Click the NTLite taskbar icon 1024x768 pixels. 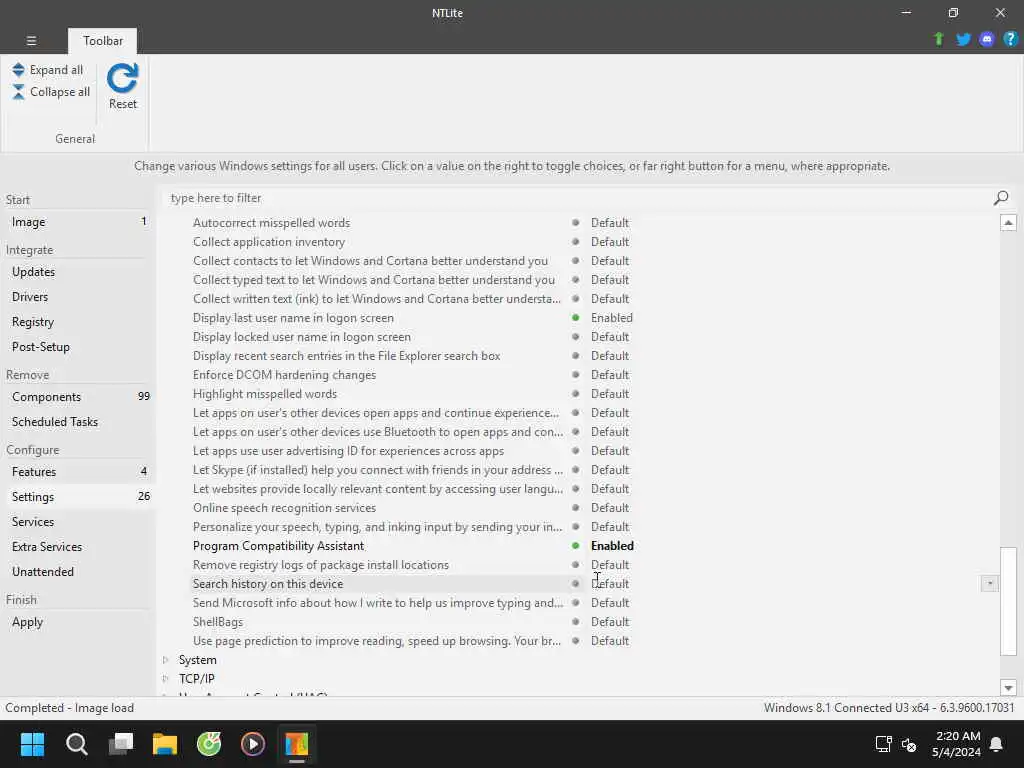coord(296,744)
